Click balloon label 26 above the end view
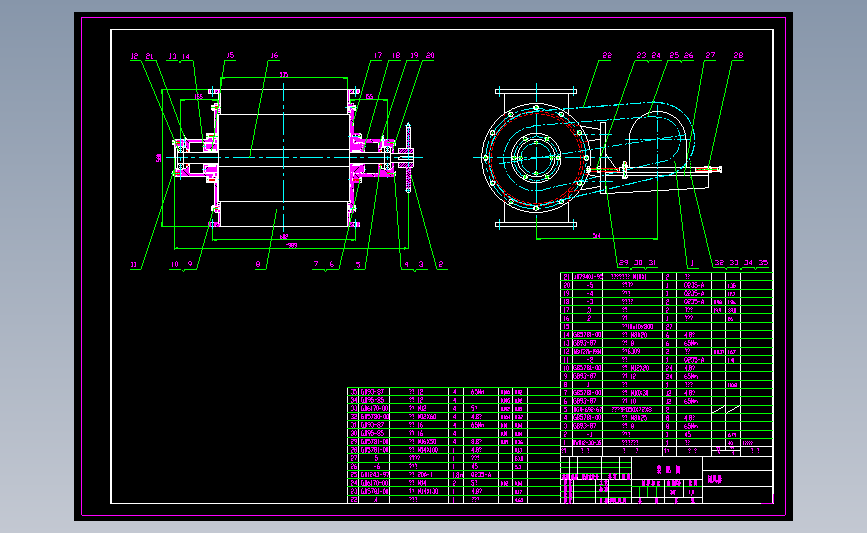 tap(688, 55)
